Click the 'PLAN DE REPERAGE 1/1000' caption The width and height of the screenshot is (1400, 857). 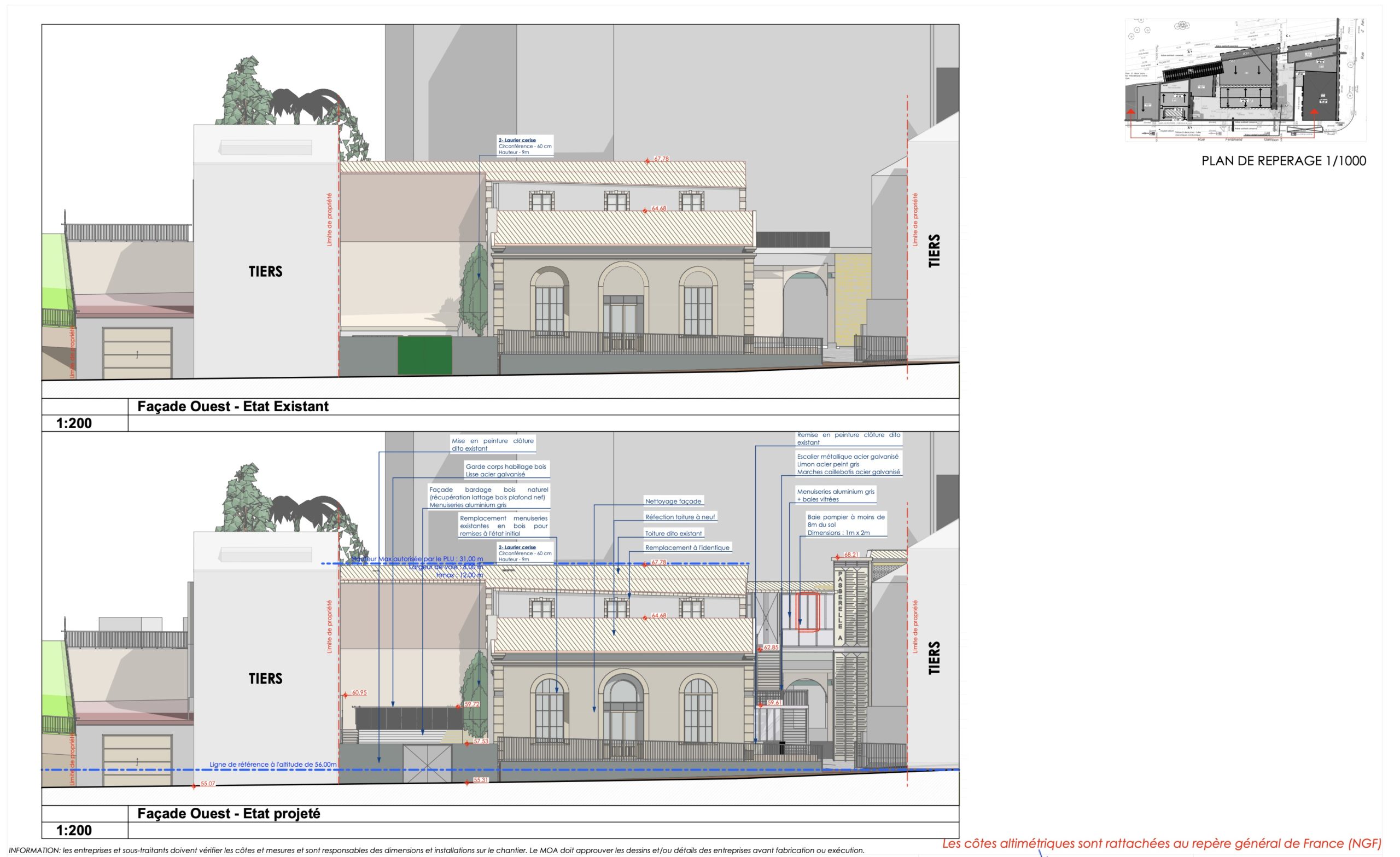point(1283,161)
